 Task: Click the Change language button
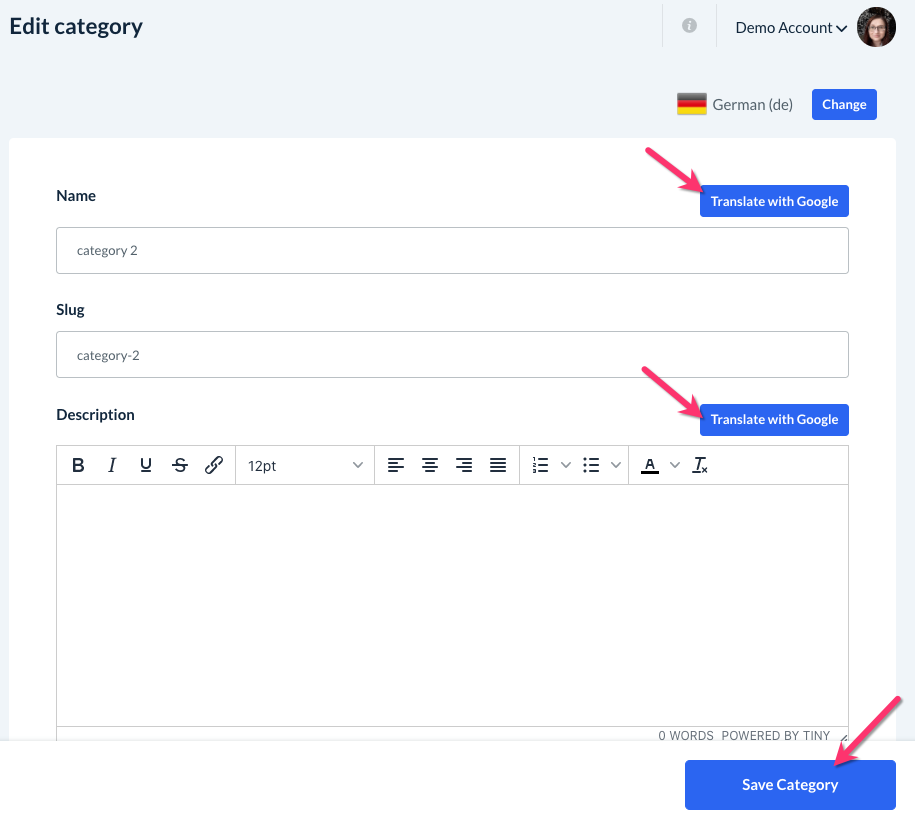tap(844, 104)
